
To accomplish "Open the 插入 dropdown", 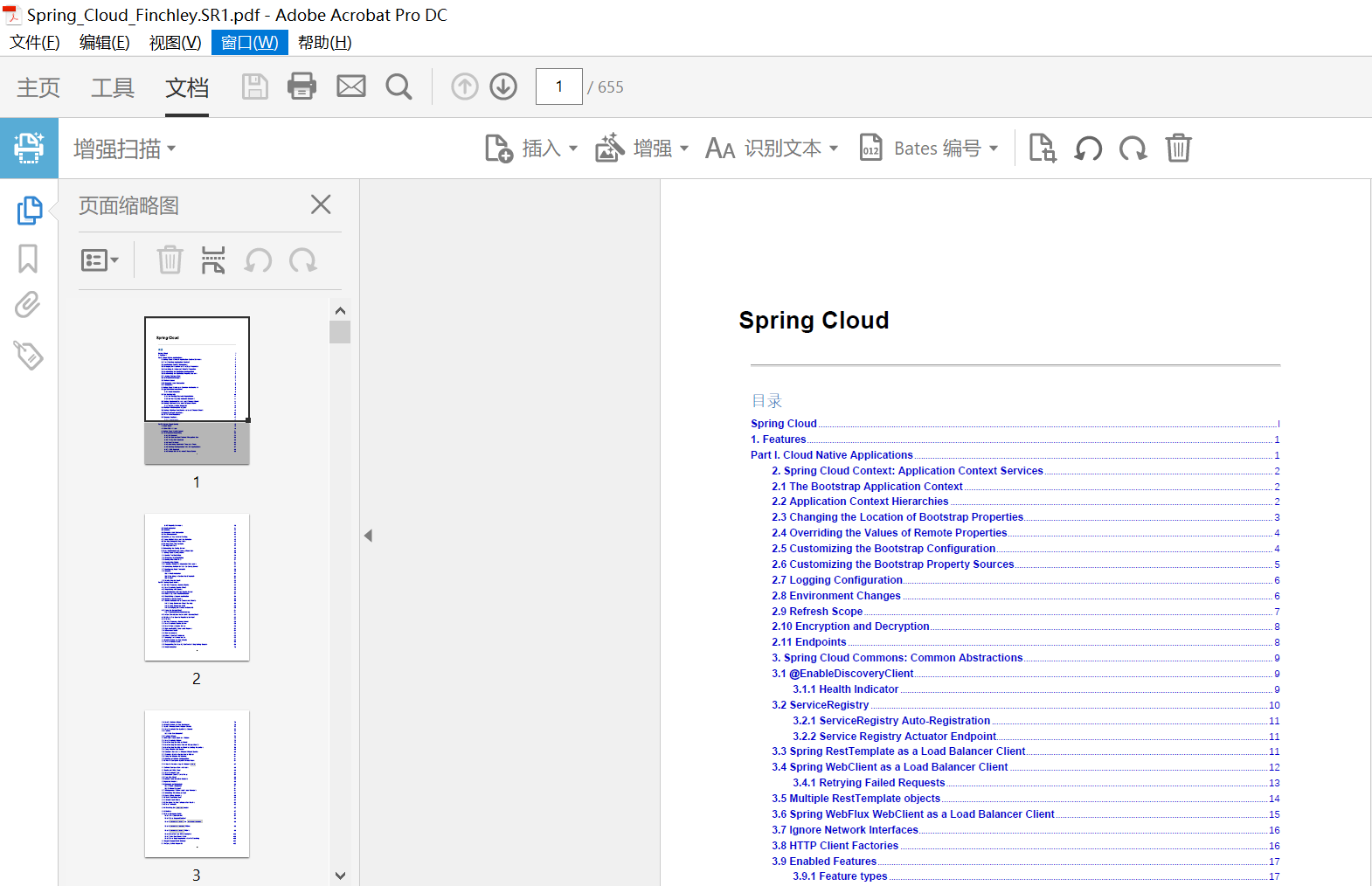I will point(531,149).
